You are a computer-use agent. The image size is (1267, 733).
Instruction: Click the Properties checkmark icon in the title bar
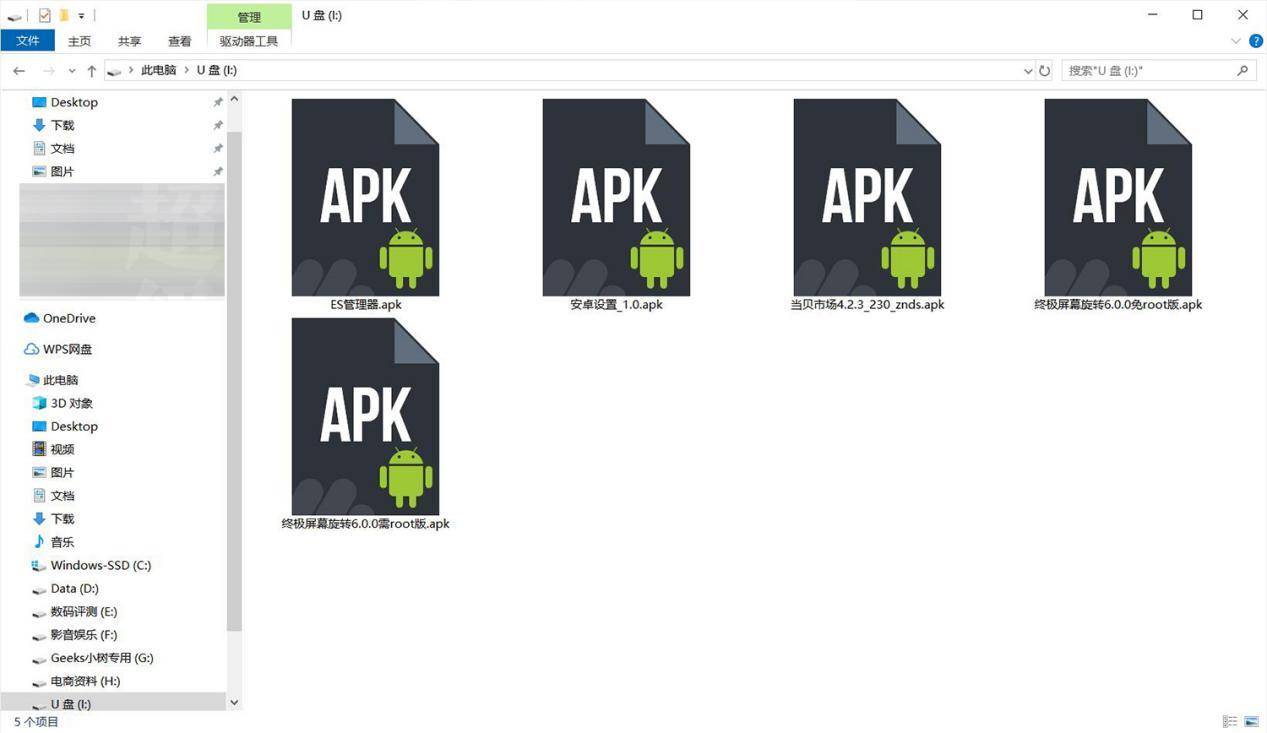click(44, 15)
